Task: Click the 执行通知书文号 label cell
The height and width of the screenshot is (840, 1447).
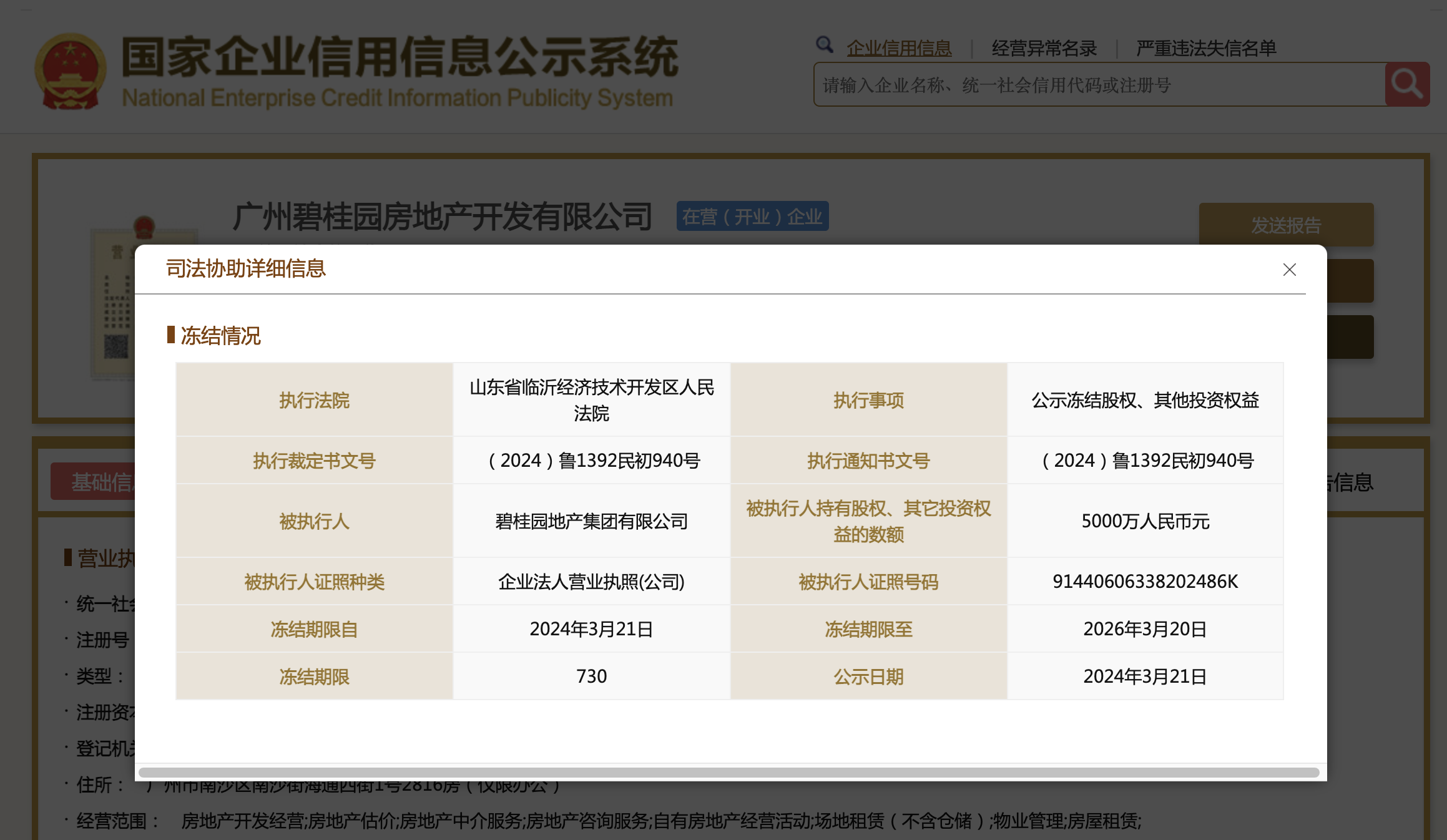Action: pyautogui.click(x=868, y=461)
